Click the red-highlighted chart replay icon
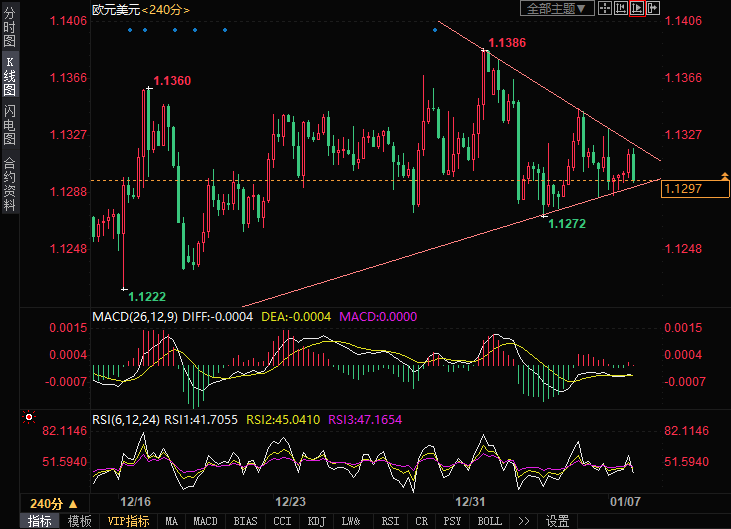 pyautogui.click(x=637, y=8)
